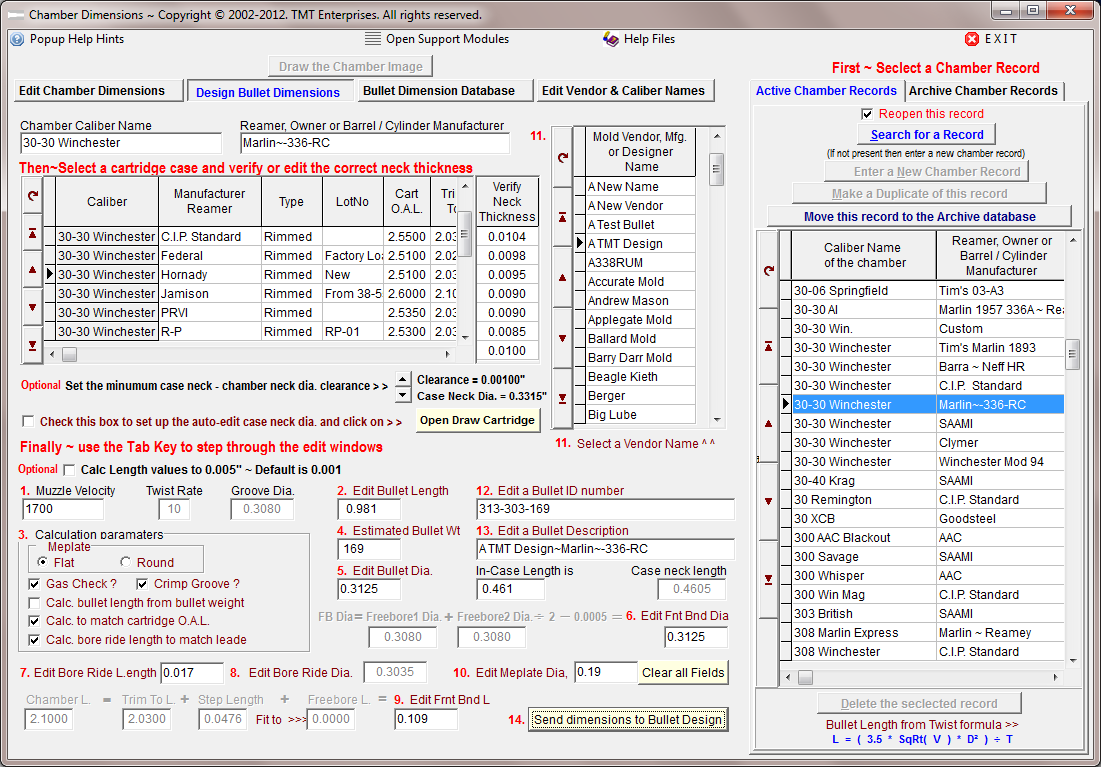1101x767 pixels.
Task: Open the Help Files book icon
Action: 611,39
